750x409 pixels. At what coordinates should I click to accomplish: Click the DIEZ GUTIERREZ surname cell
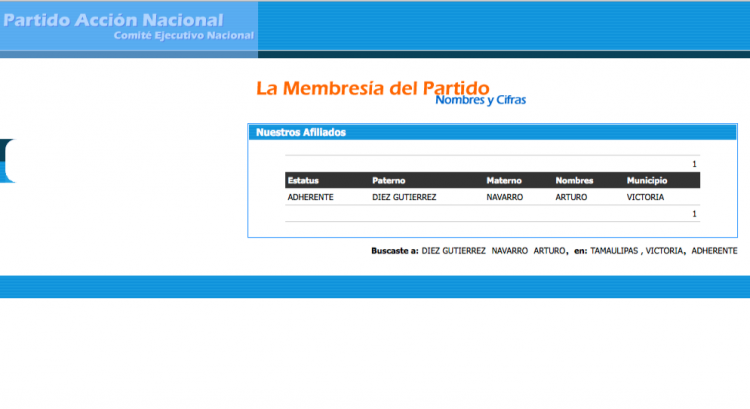[404, 198]
